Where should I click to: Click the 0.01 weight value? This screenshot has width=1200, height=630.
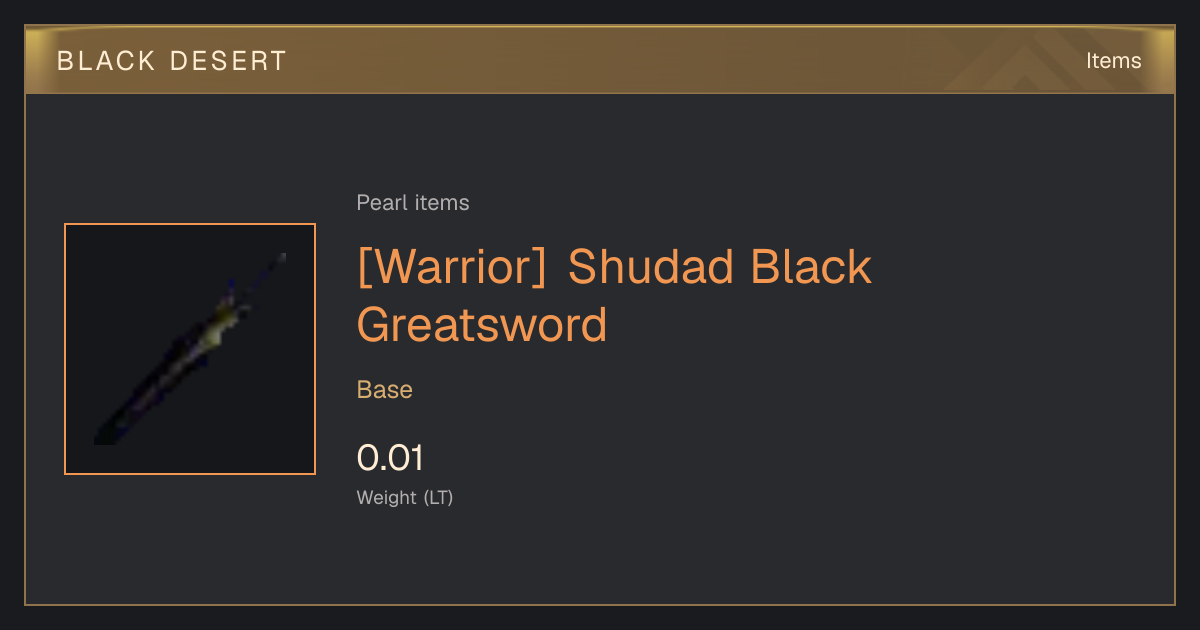390,458
